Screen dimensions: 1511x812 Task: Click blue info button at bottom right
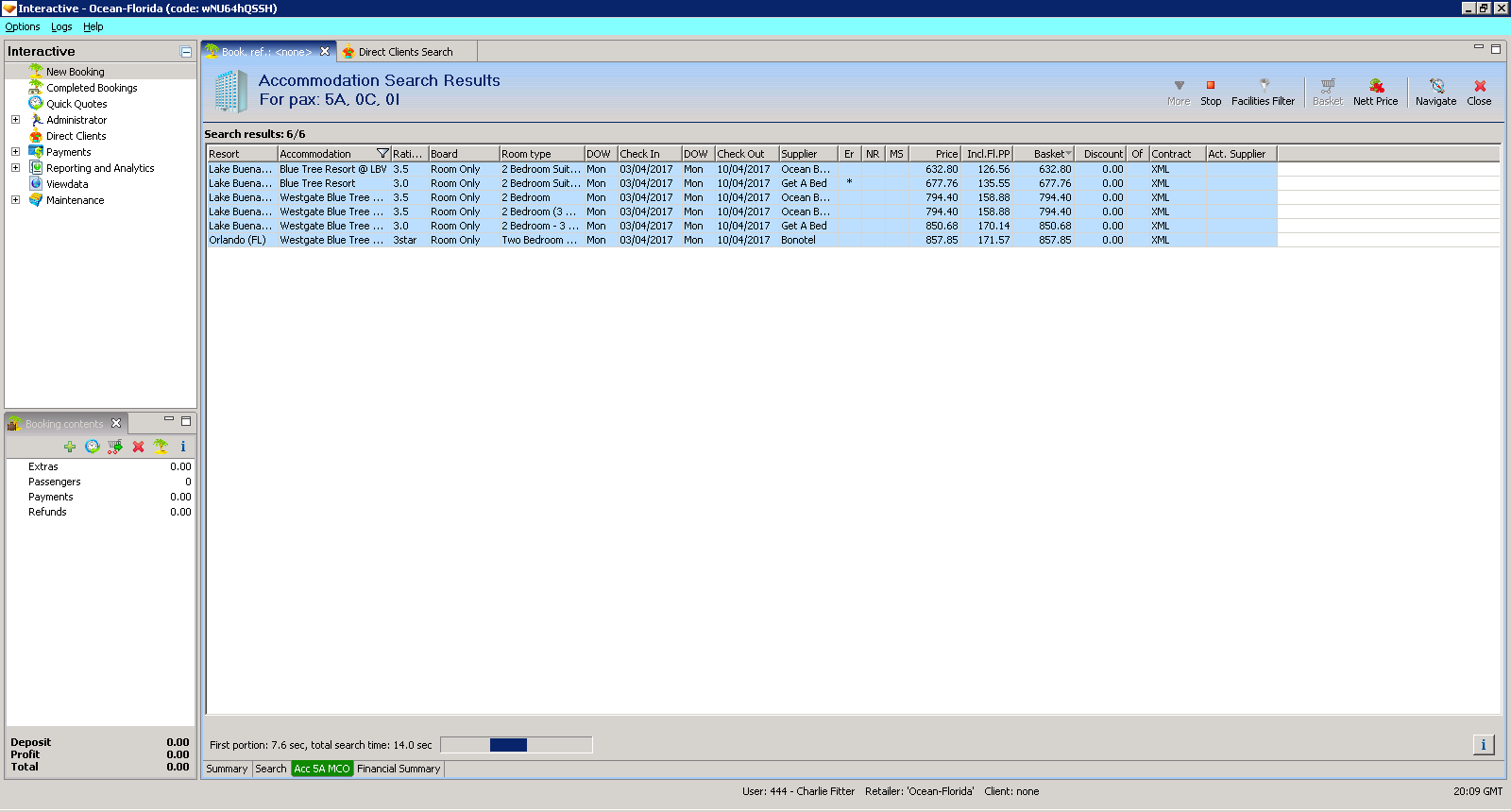(1484, 745)
